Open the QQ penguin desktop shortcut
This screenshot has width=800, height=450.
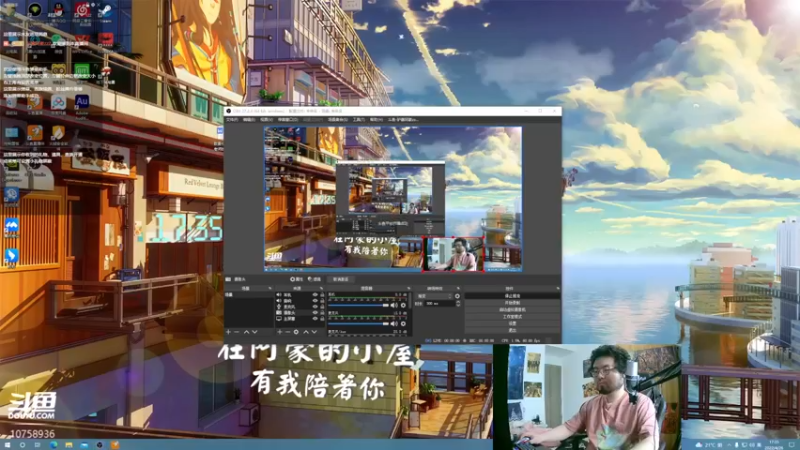click(x=58, y=11)
